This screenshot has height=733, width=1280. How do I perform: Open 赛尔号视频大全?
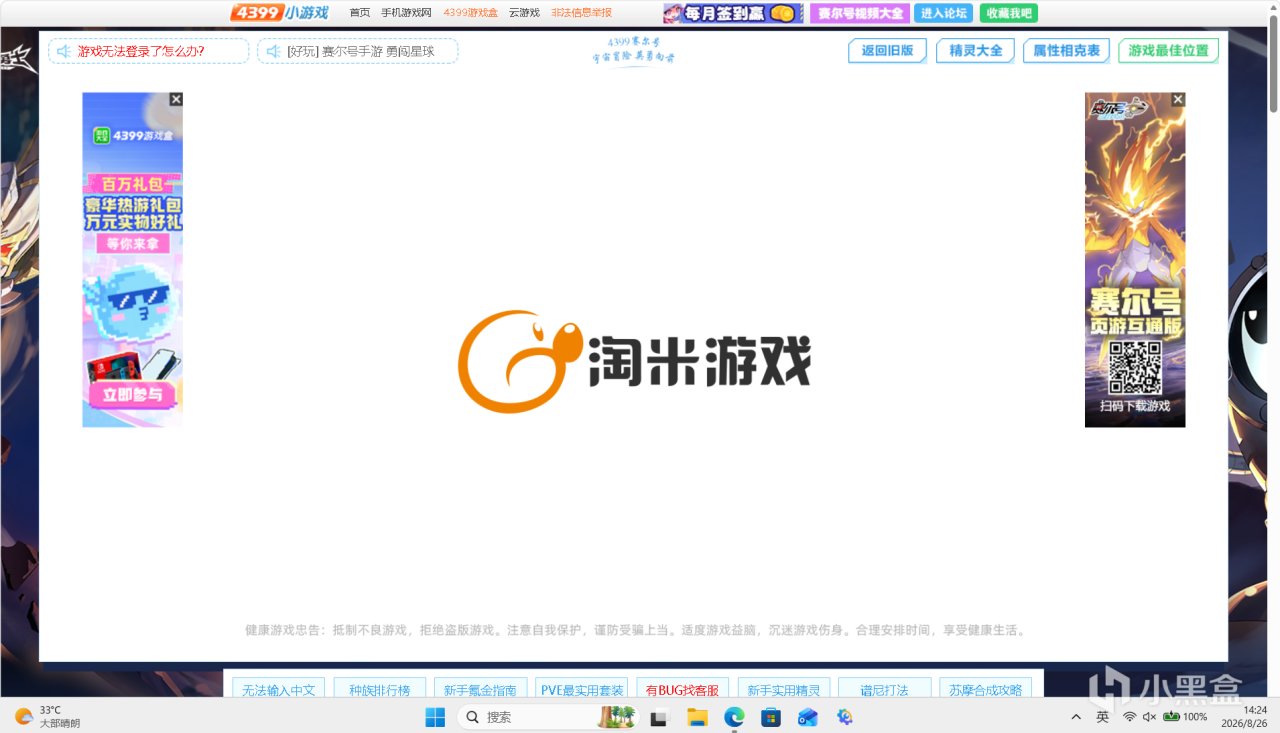(x=859, y=13)
